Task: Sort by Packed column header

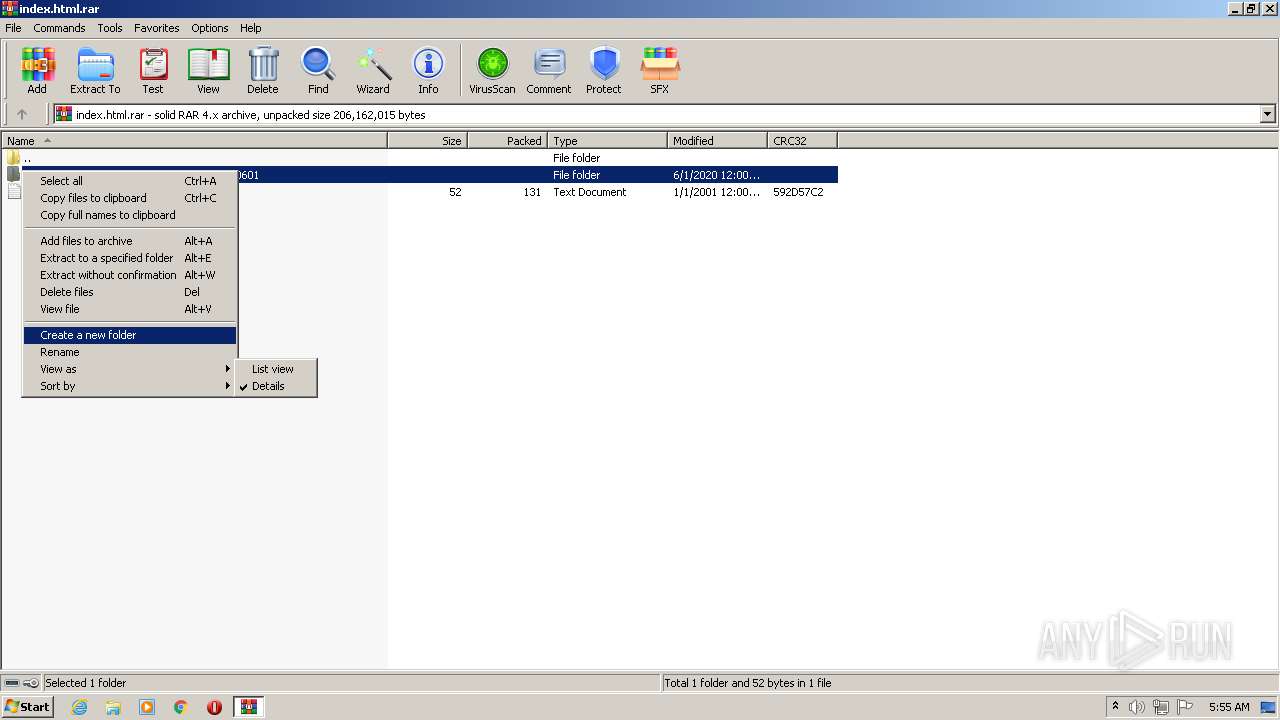Action: 507,141
